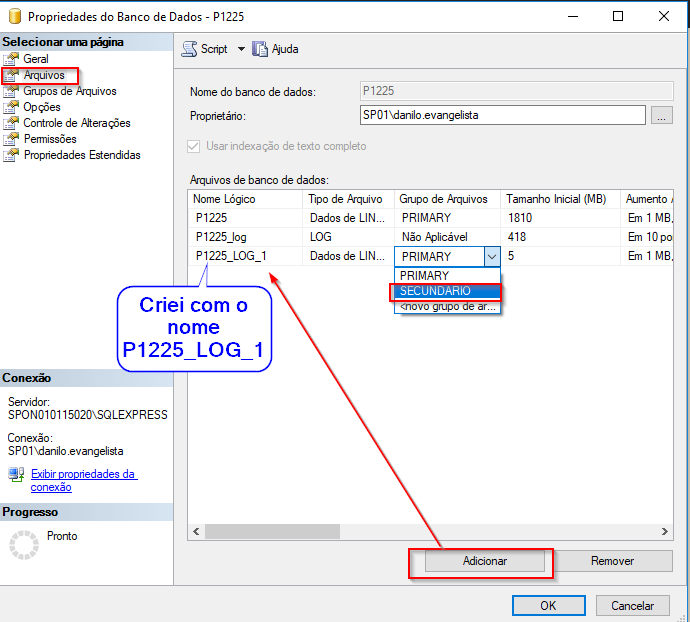Click the initial size 5 cell
Screen dimensions: 690x622
560,256
